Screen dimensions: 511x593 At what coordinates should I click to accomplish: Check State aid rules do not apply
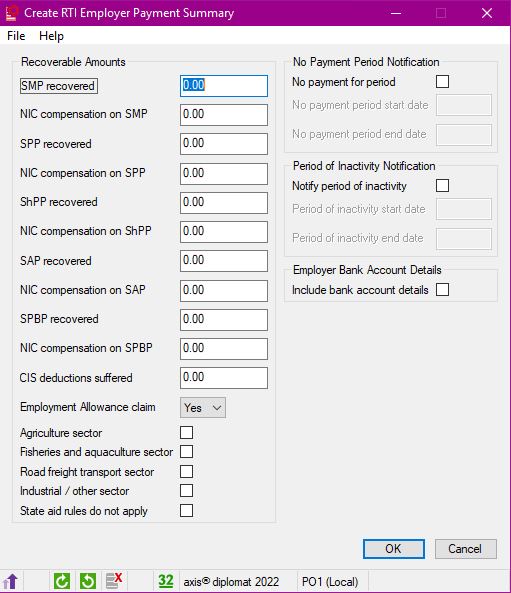click(186, 511)
